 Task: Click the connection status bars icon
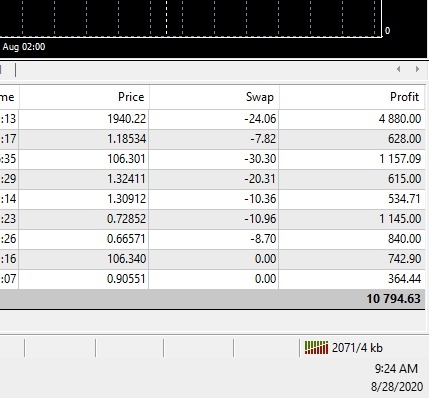(x=316, y=348)
